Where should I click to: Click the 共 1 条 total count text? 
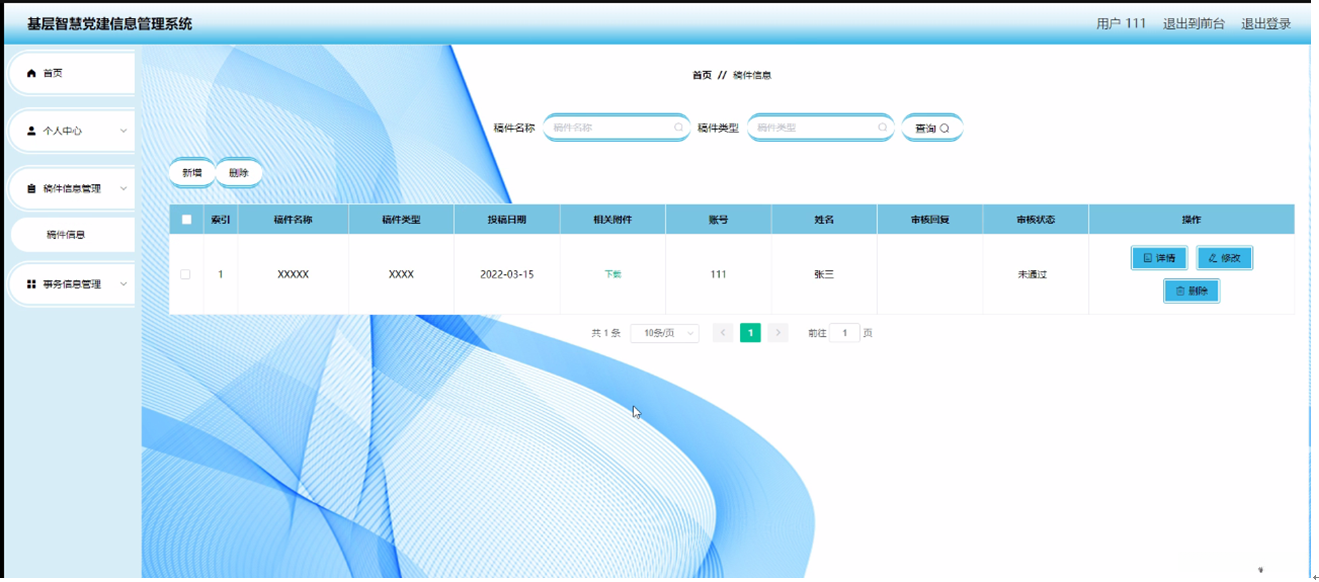point(606,333)
